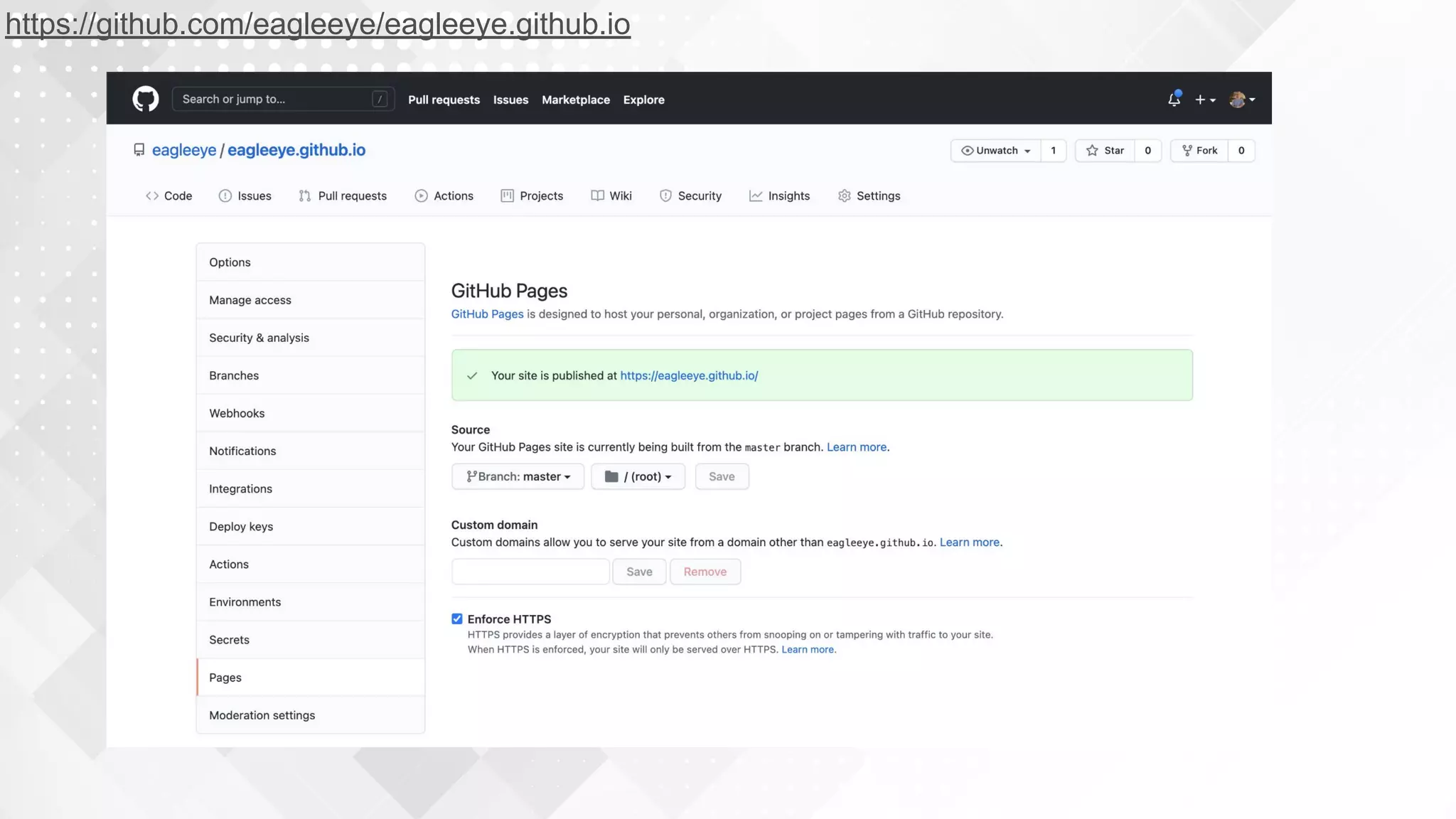The width and height of the screenshot is (1456, 819).
Task: Click the slash shortcut key icon
Action: point(380,99)
